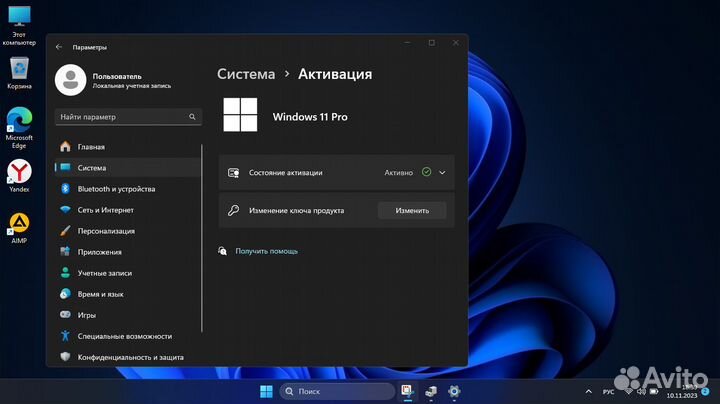Image resolution: width=720 pixels, height=404 pixels.
Task: Open the second pinned taskbar app
Action: coord(431,391)
